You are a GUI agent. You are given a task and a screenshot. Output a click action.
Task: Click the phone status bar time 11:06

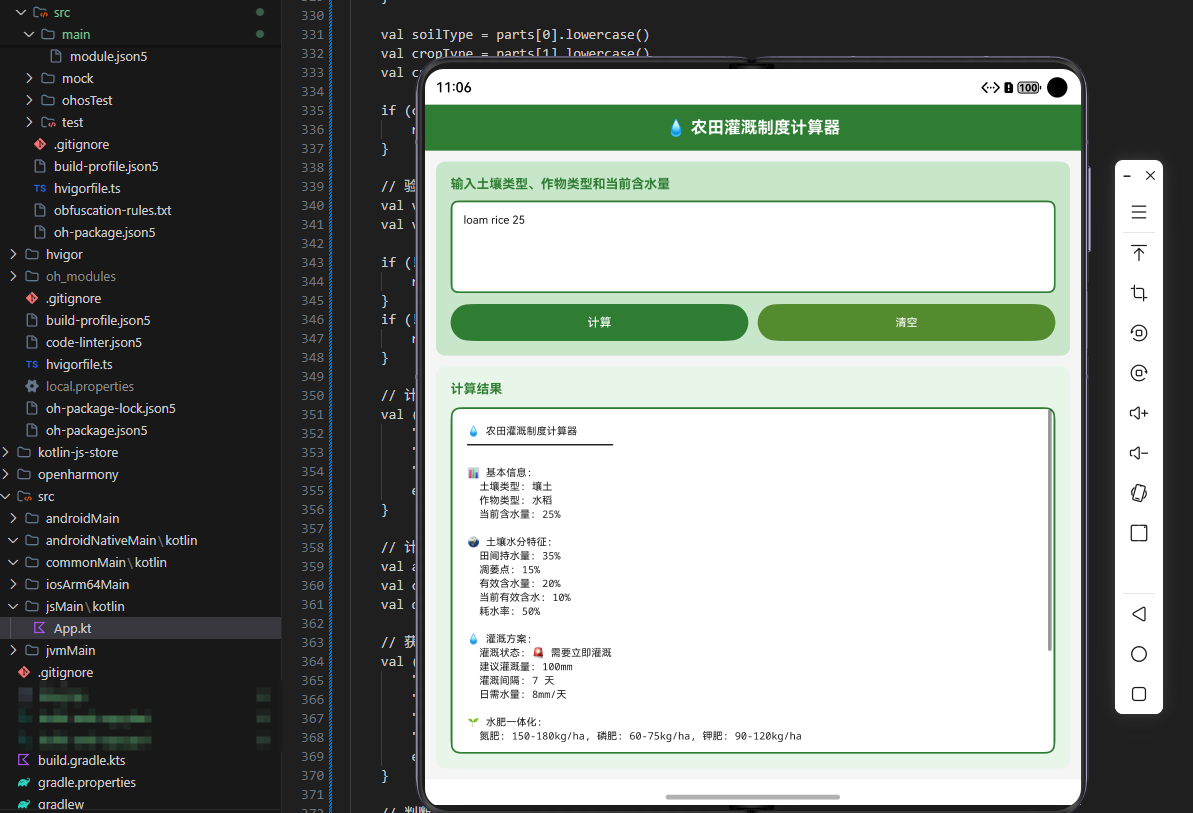pos(453,87)
